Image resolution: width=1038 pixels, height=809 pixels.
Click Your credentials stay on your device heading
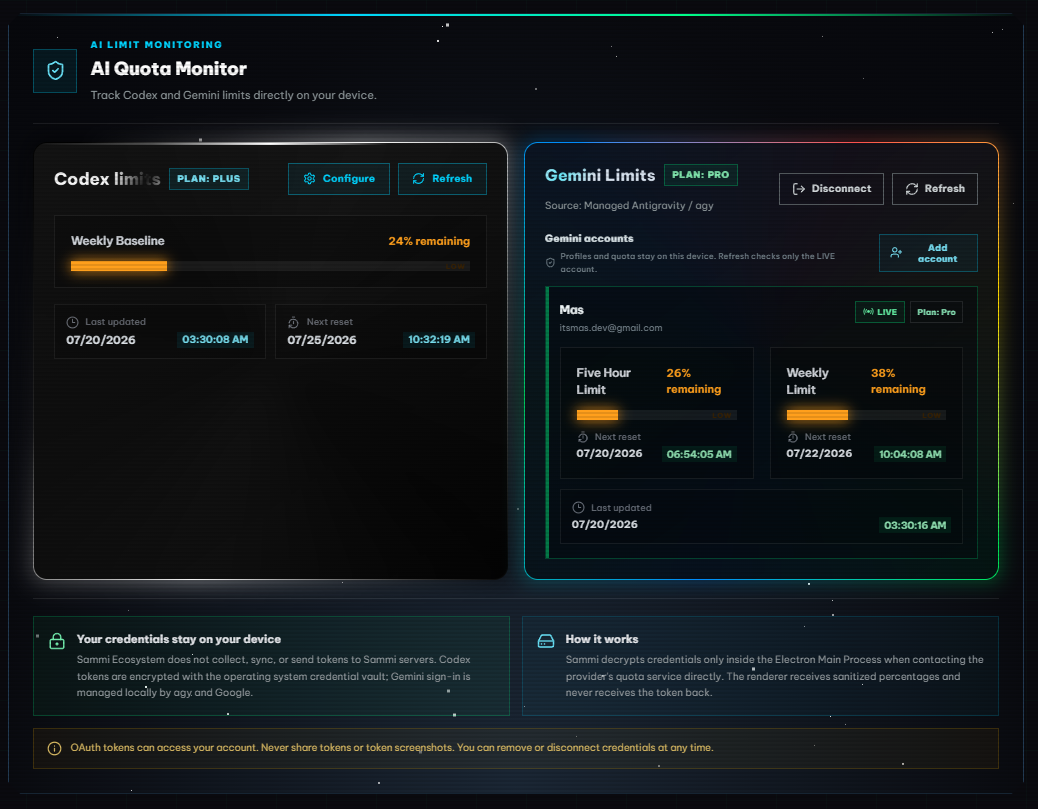click(179, 640)
